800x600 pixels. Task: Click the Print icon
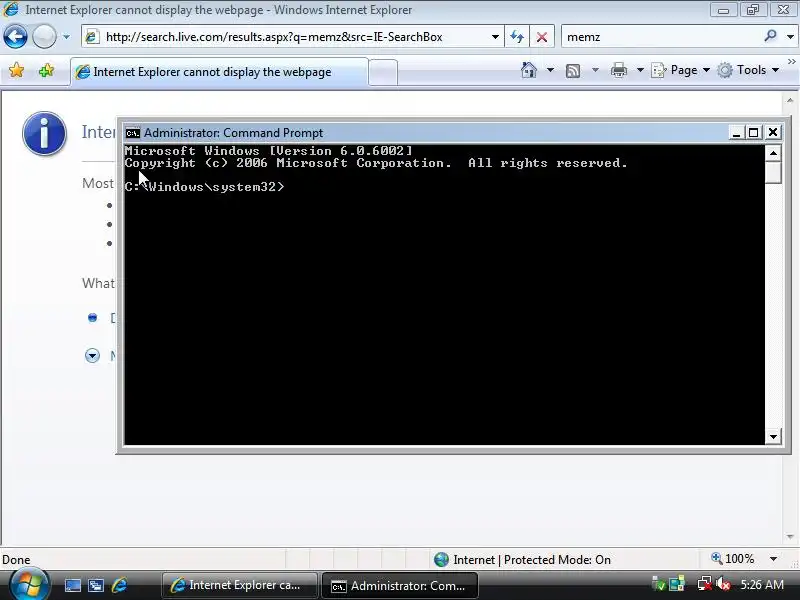tap(618, 70)
